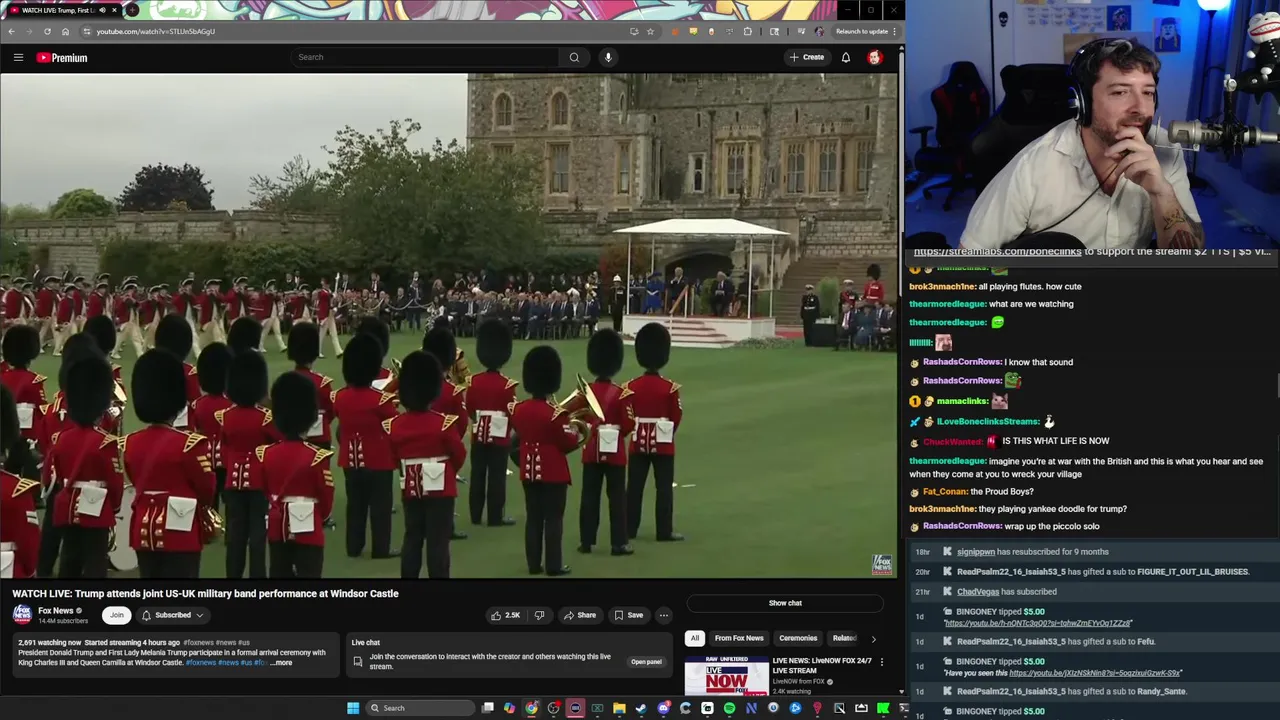1280x720 pixels.
Task: Go back in browser history
Action: pyautogui.click(x=11, y=31)
